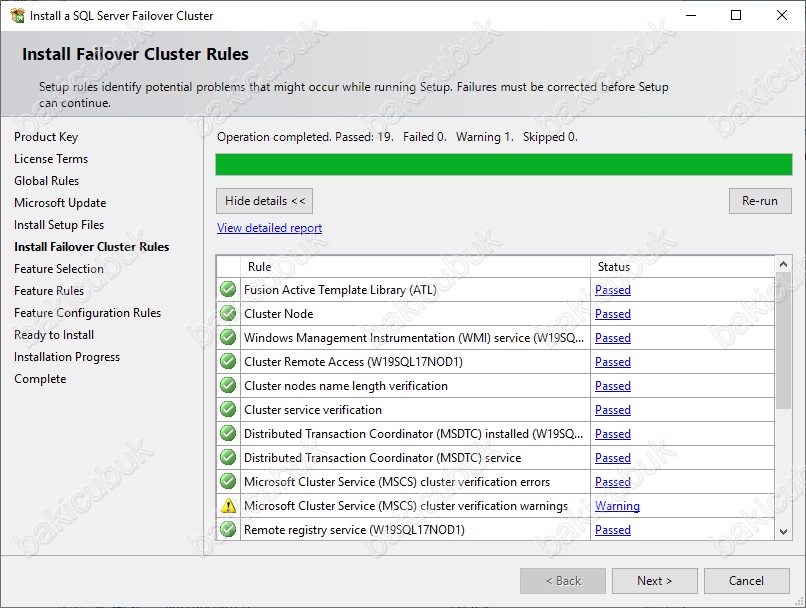806x608 pixels.
Task: Close the setup window
Action: [782, 15]
